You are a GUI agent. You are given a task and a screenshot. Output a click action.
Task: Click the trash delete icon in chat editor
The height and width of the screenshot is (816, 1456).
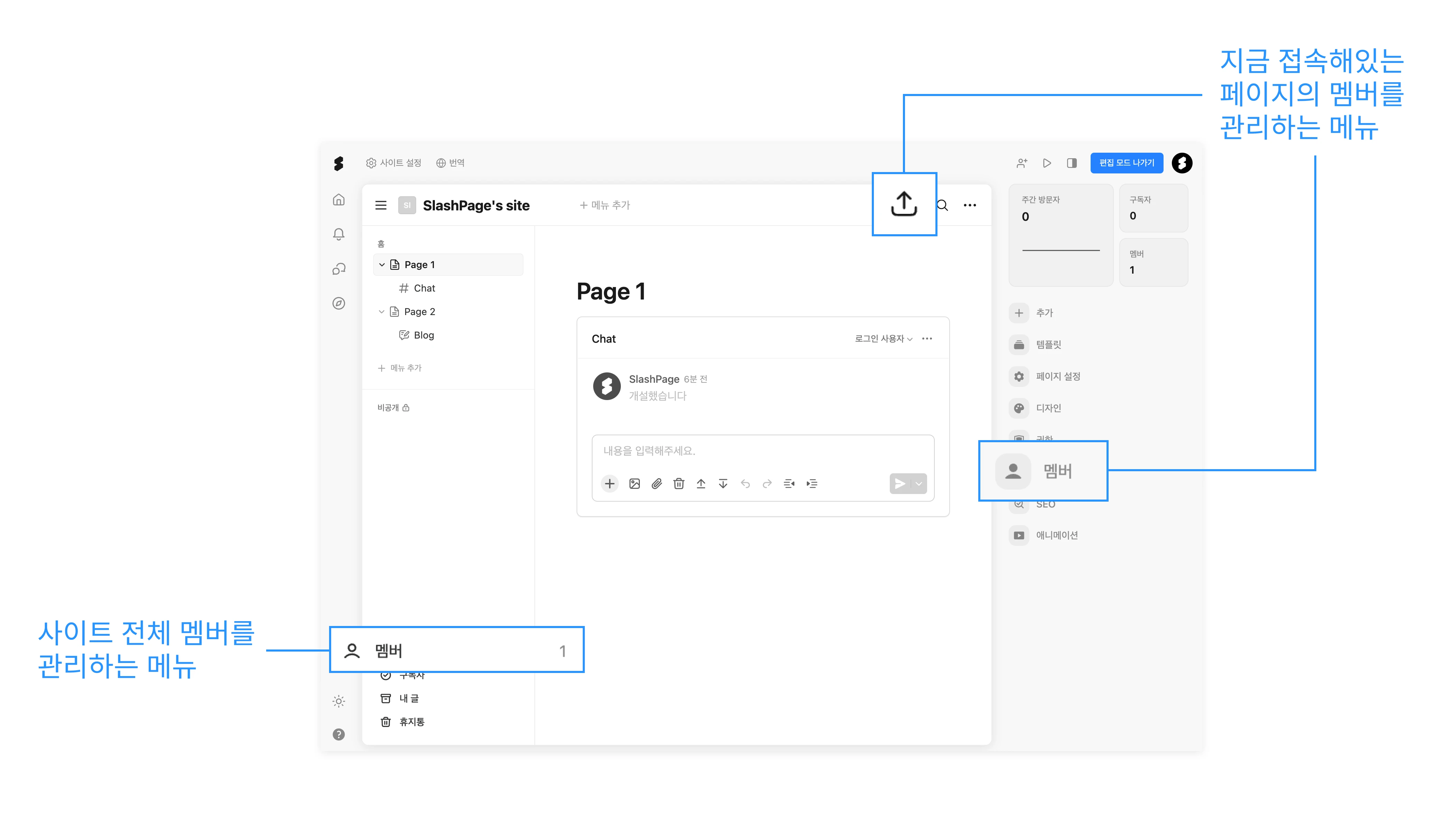pos(679,484)
